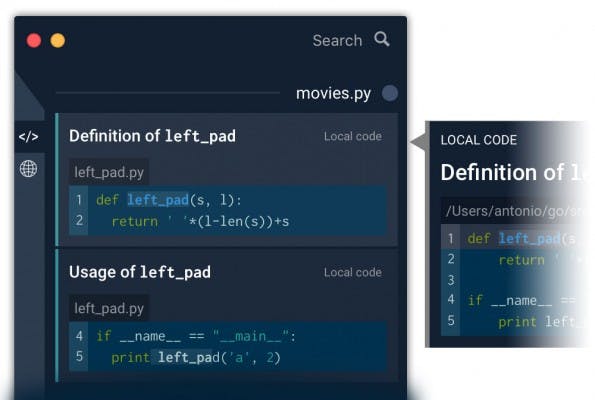Open the code view sidebar icon
The height and width of the screenshot is (400, 595).
[x=28, y=137]
